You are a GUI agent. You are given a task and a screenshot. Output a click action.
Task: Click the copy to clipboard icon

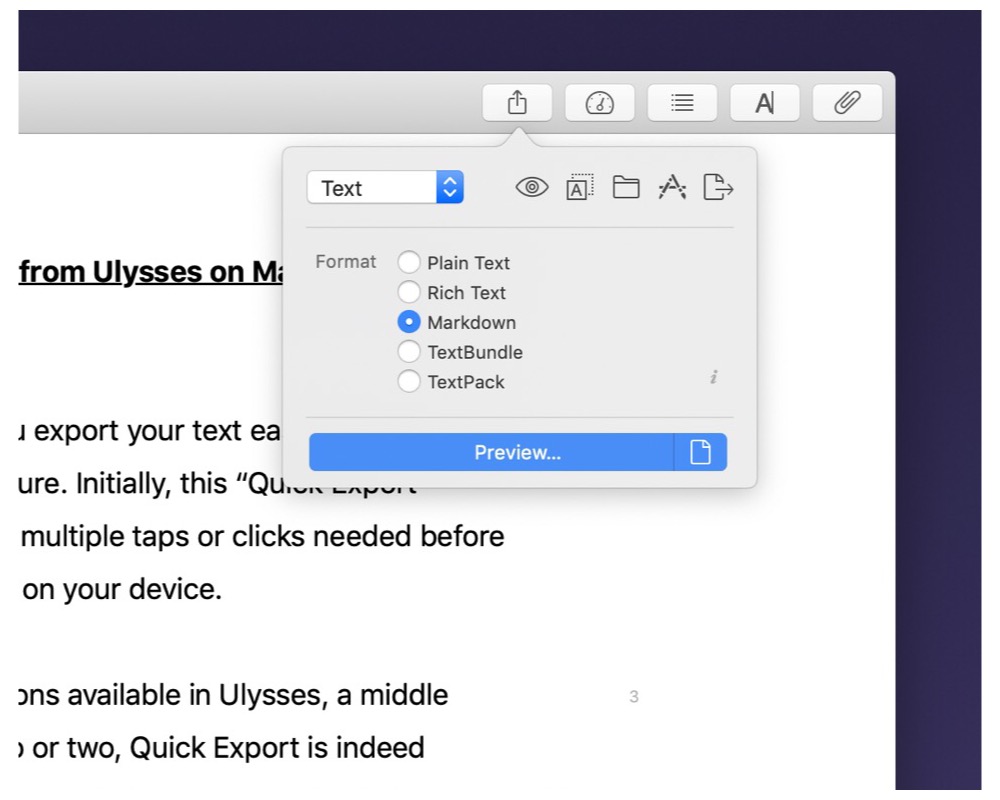(x=579, y=188)
